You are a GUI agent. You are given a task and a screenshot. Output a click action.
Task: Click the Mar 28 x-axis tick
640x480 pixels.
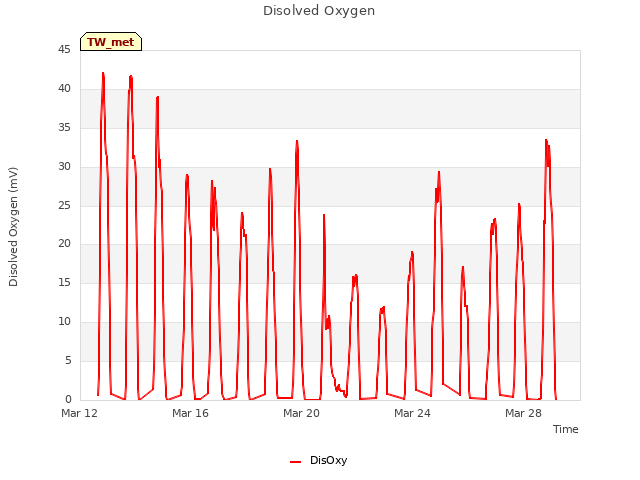coord(523,413)
